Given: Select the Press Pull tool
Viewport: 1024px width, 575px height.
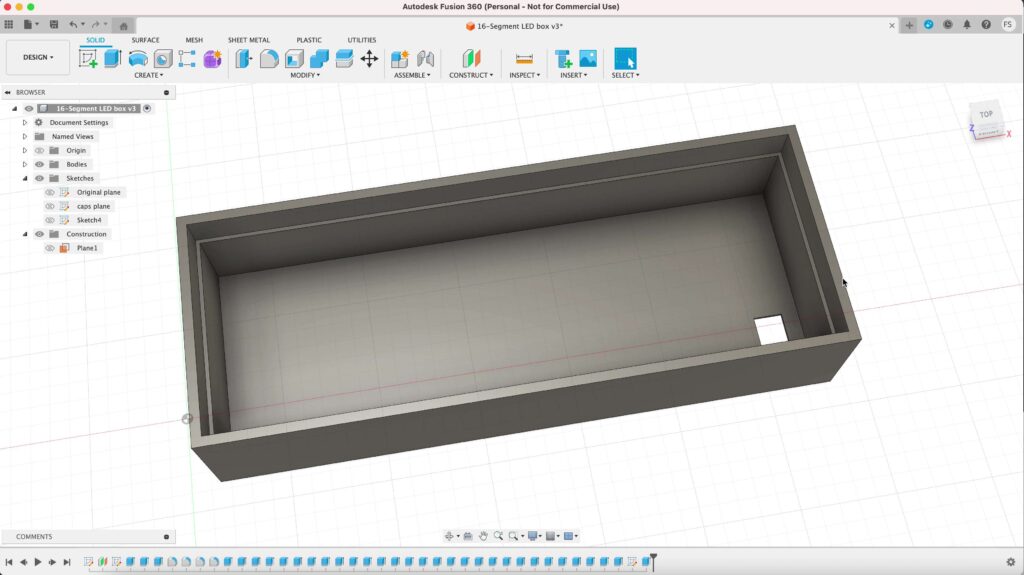Looking at the screenshot, I should [244, 59].
